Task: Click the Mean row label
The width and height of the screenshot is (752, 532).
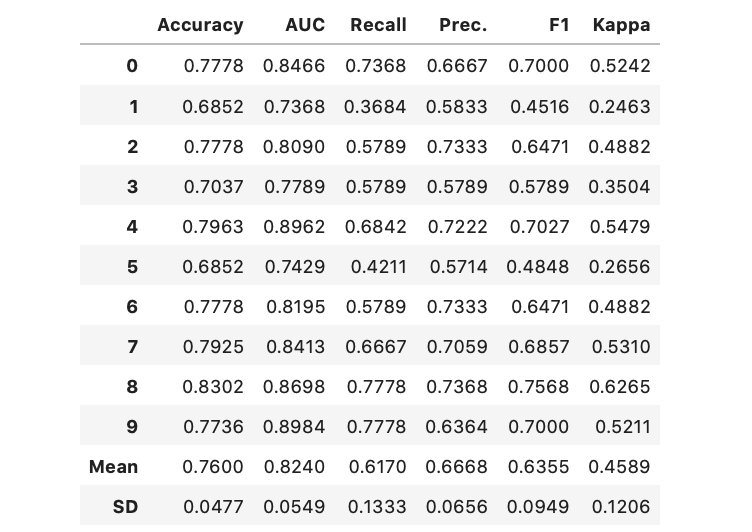Action: 113,467
